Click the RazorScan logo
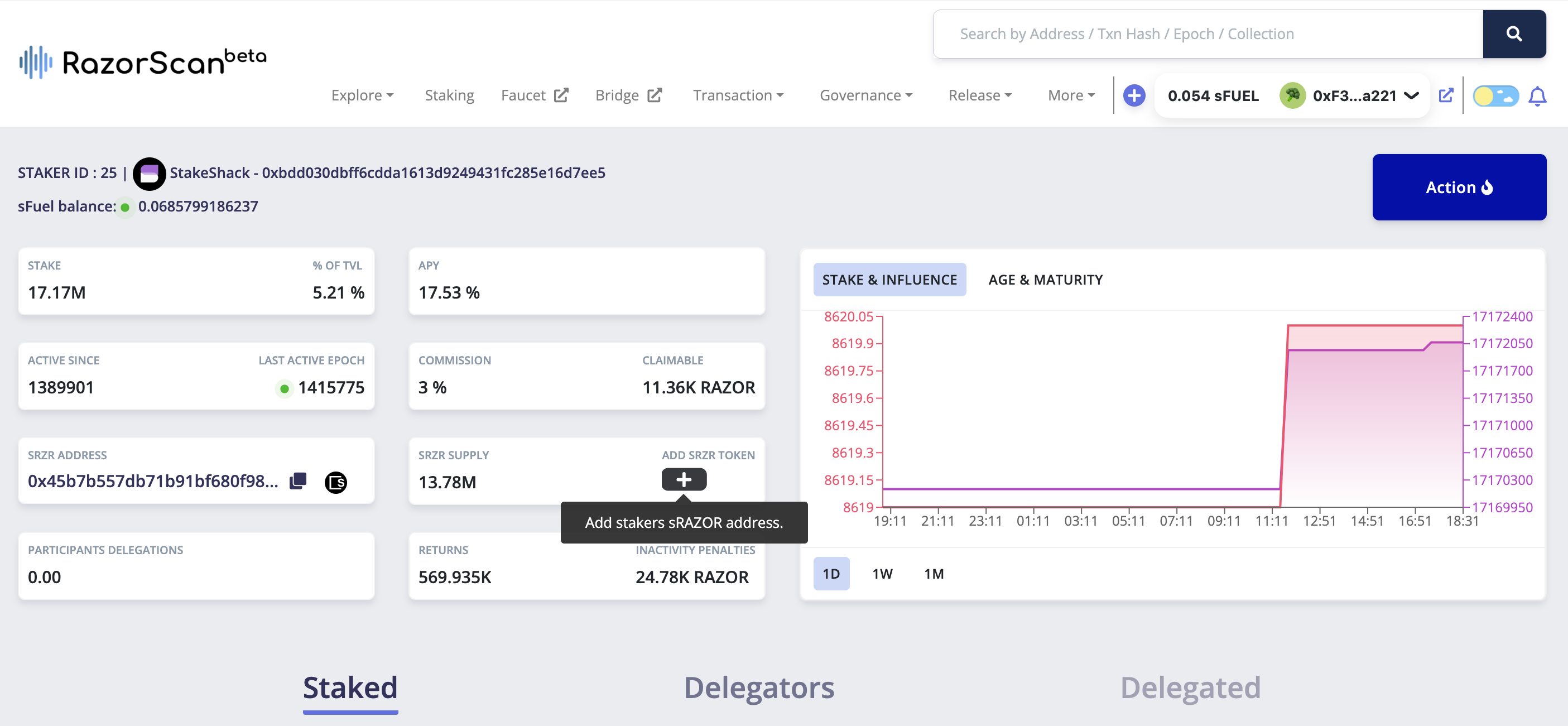 [142, 62]
